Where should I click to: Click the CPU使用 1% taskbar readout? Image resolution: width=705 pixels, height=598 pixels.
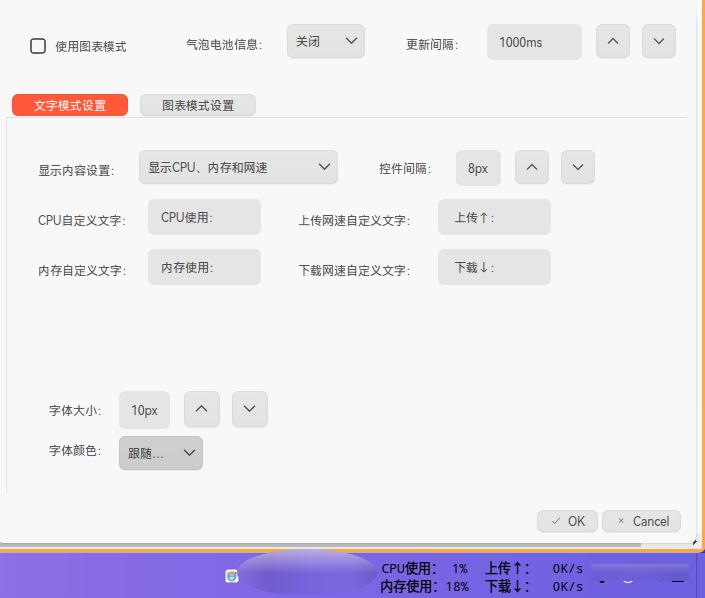[424, 569]
